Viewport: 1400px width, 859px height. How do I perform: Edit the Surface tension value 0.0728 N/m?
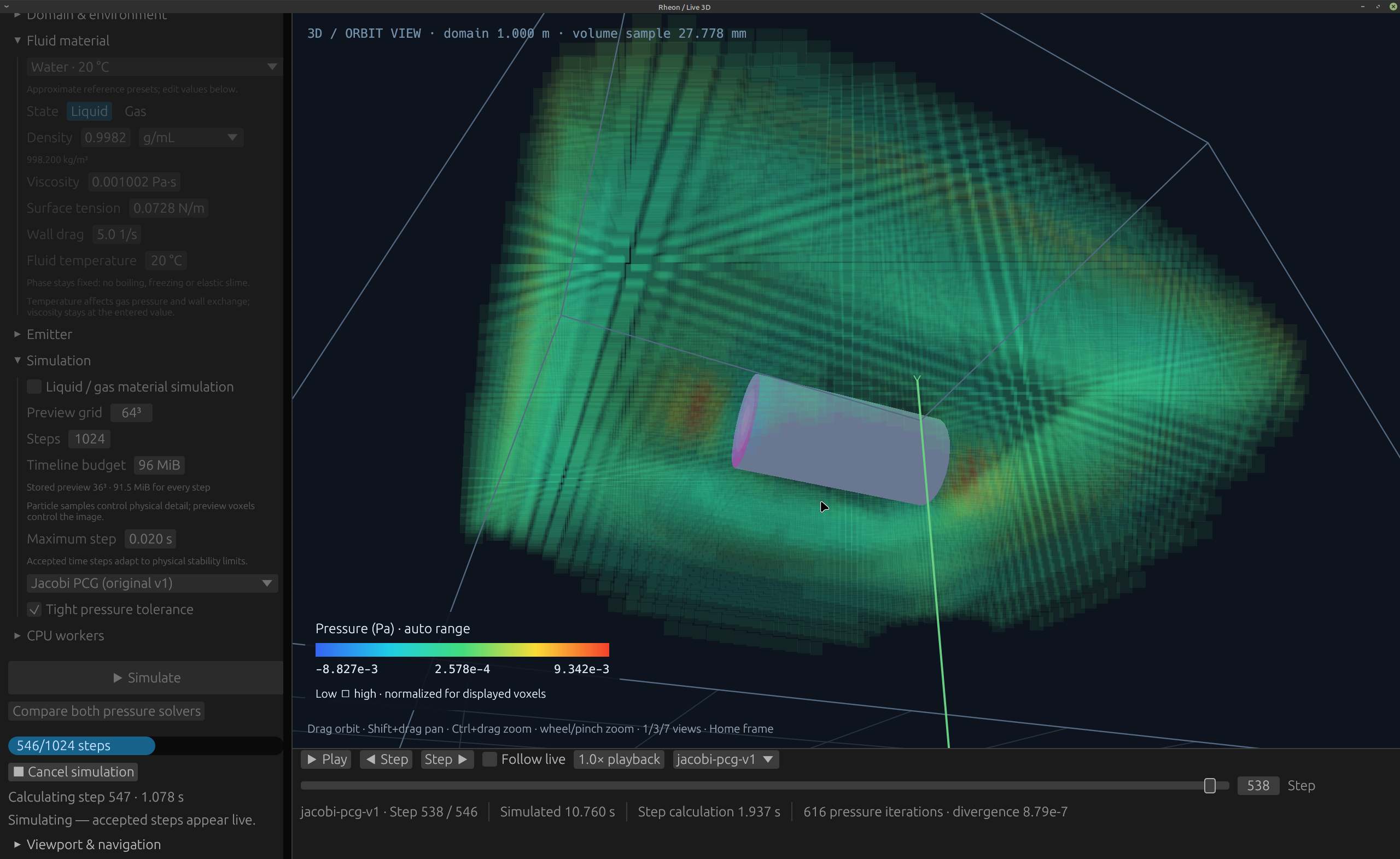[169, 208]
